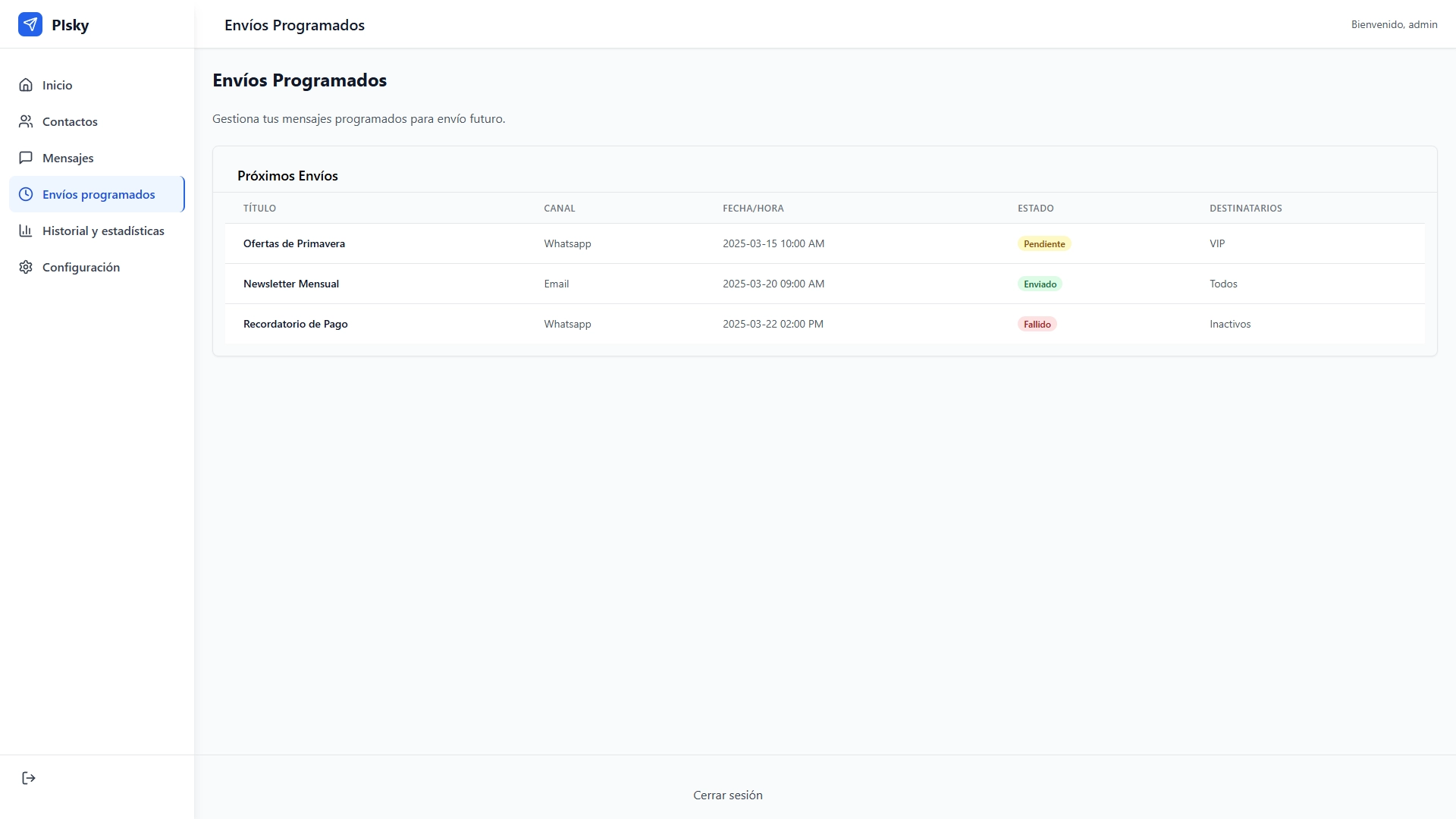Click the Cerrar sesión link
This screenshot has height=819, width=1456.
tap(728, 795)
